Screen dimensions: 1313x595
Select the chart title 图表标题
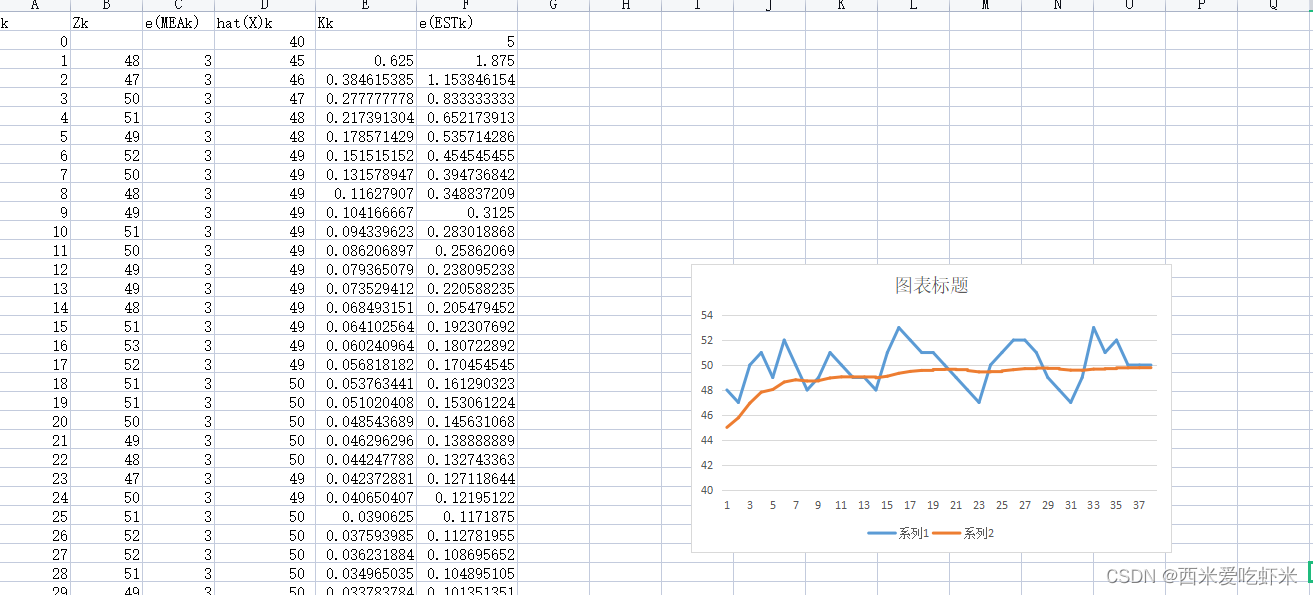[931, 285]
